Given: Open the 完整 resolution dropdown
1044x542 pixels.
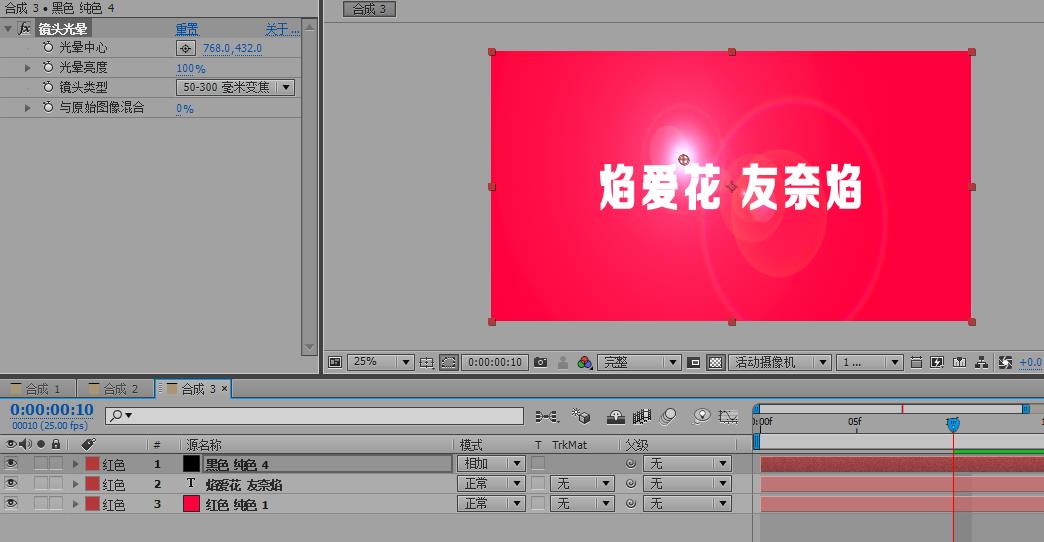Looking at the screenshot, I should tap(639, 362).
